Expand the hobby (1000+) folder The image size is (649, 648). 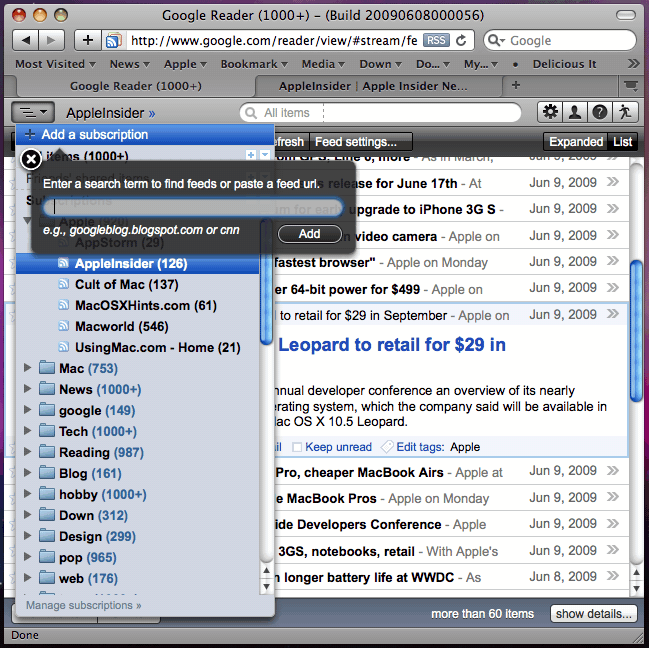click(x=27, y=494)
